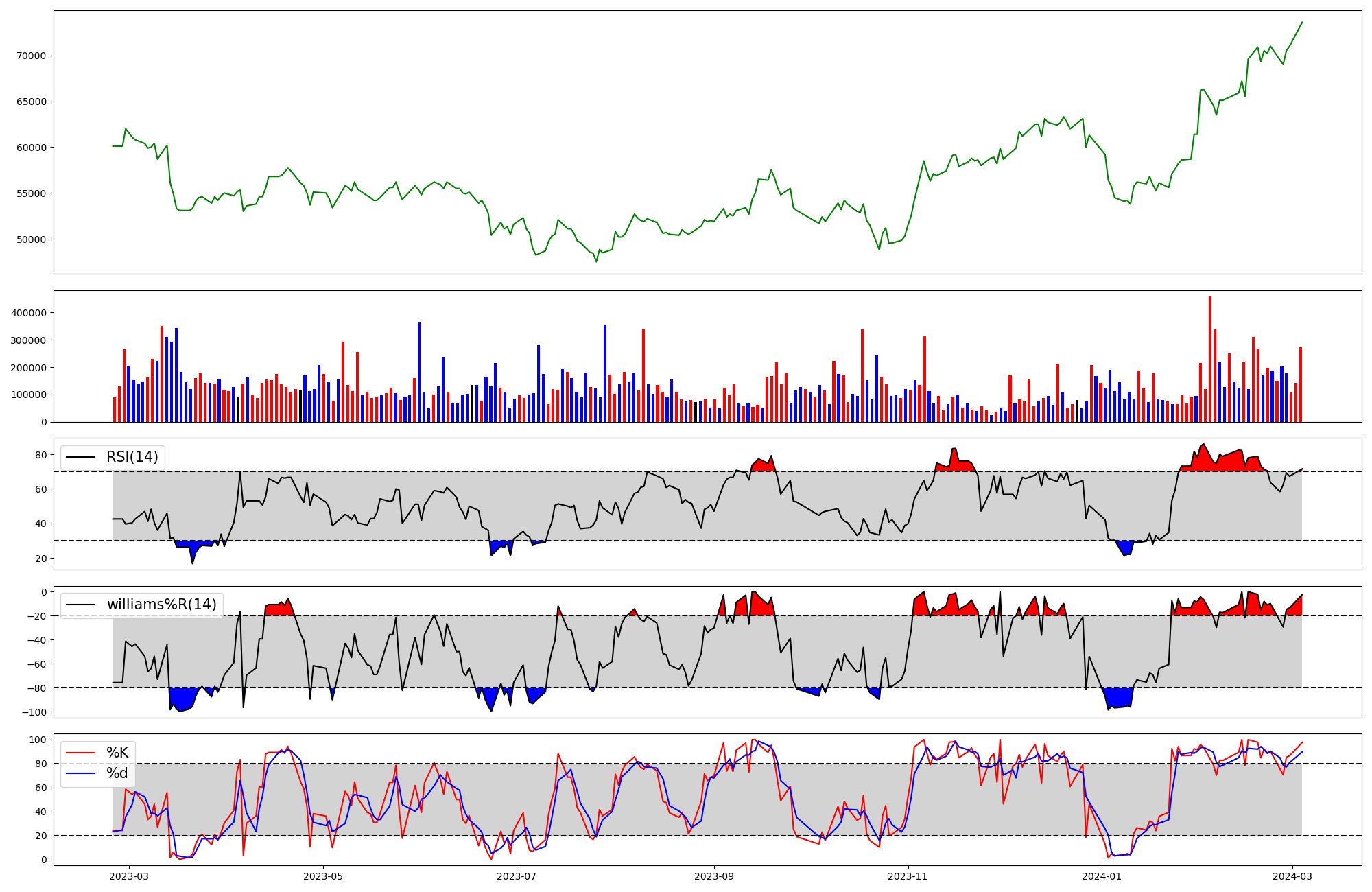This screenshot has height=892, width=1372.
Task: Click the final peak of green price line
Action: pyautogui.click(x=1301, y=23)
